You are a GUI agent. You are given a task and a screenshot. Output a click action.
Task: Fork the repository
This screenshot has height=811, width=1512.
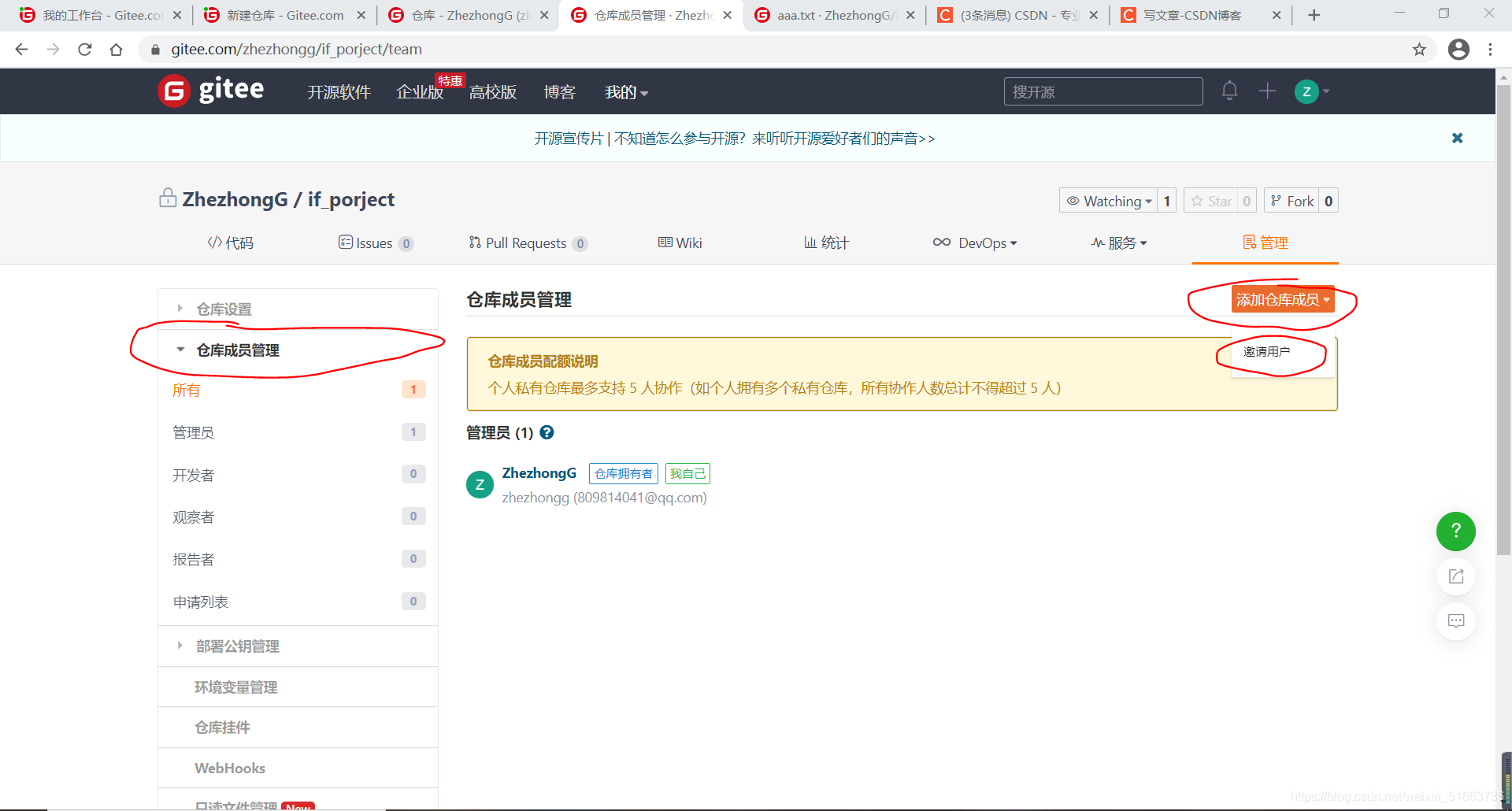click(x=1291, y=201)
